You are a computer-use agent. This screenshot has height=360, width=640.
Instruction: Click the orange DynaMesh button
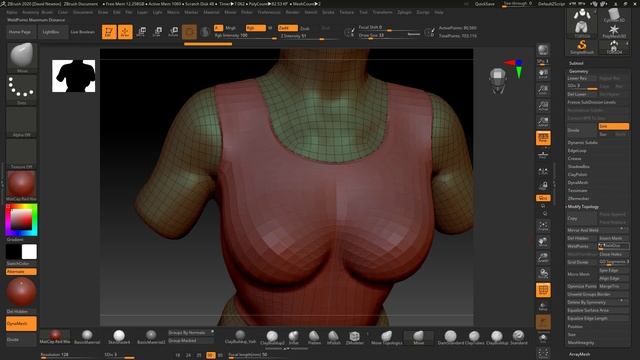tap(21, 324)
